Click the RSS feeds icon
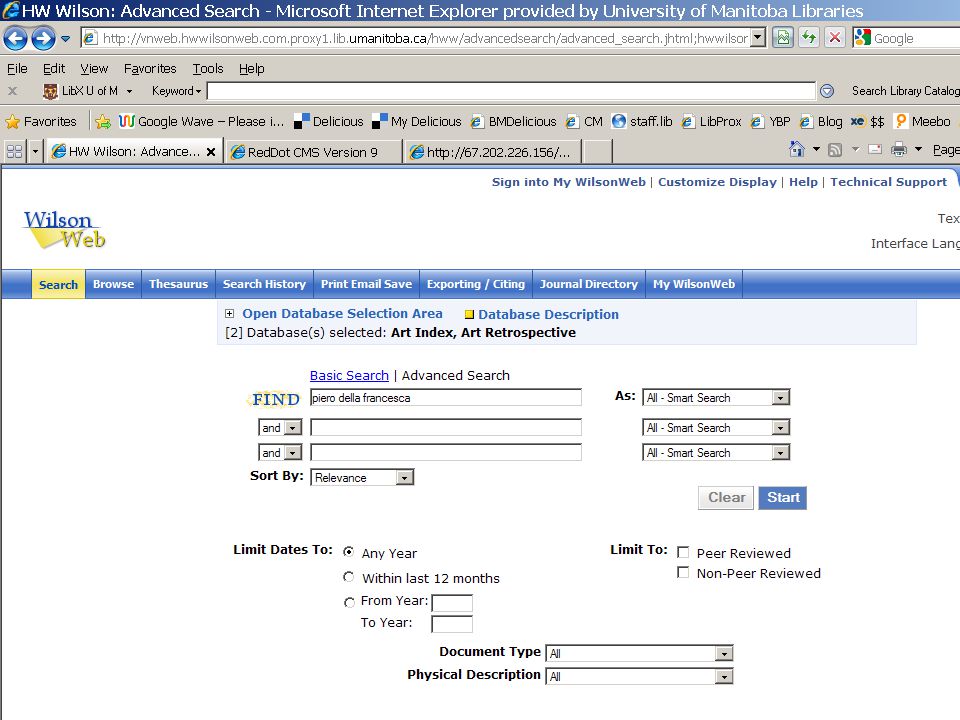Image resolution: width=960 pixels, height=720 pixels. 834,149
